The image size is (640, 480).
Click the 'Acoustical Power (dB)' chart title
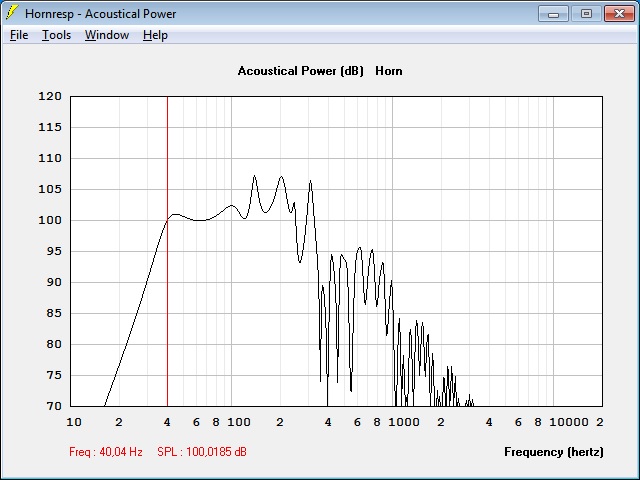[x=300, y=71]
